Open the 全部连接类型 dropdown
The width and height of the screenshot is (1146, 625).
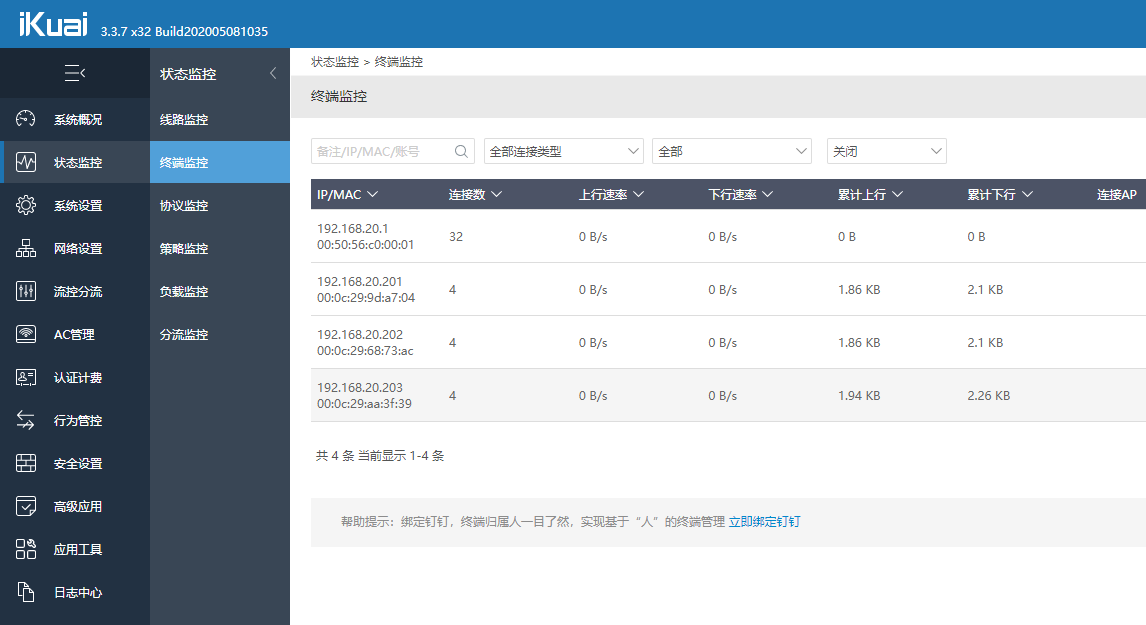563,152
